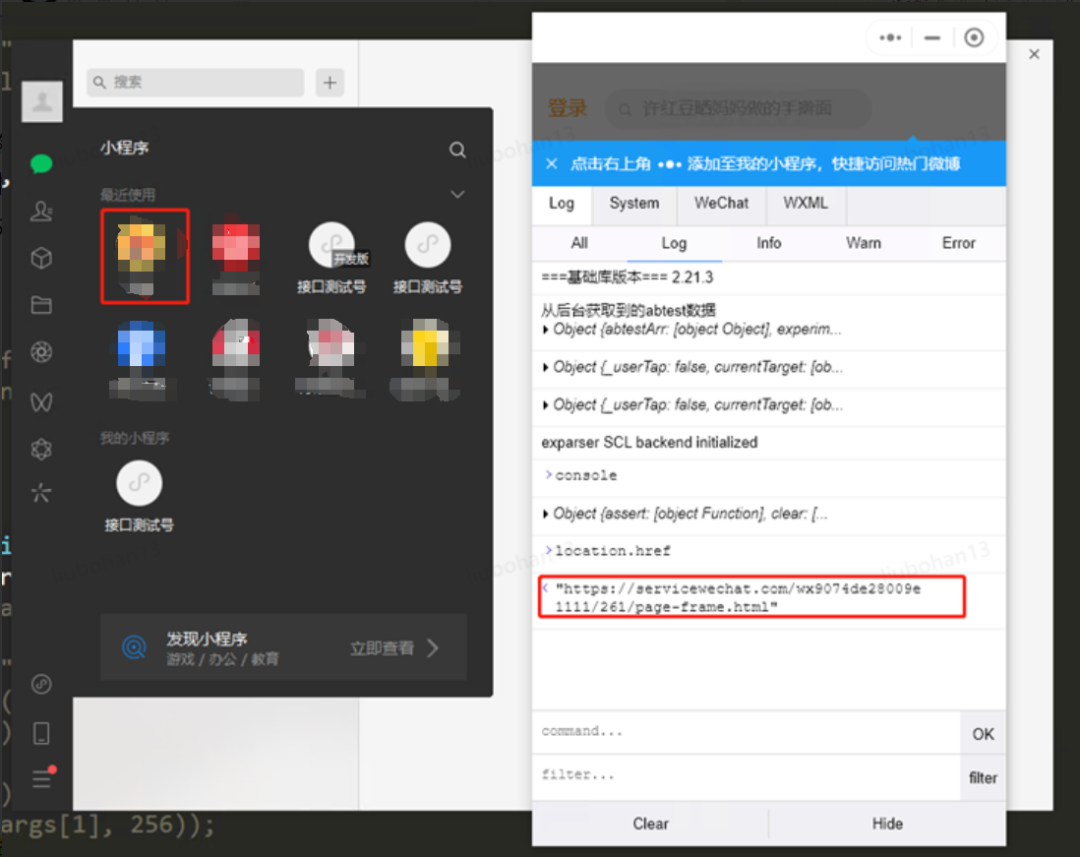Screen dimensions: 1080x857
Task: Expand the Object {assert: log entry
Action: tap(685, 514)
